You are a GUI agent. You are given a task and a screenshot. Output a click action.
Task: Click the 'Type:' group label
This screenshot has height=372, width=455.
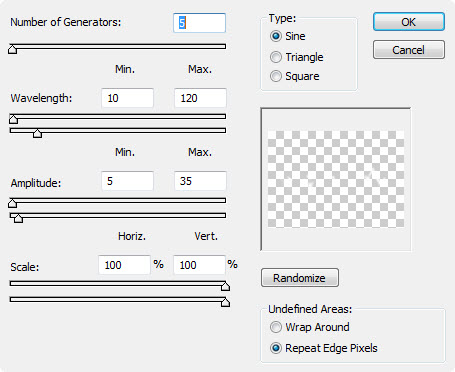click(282, 18)
